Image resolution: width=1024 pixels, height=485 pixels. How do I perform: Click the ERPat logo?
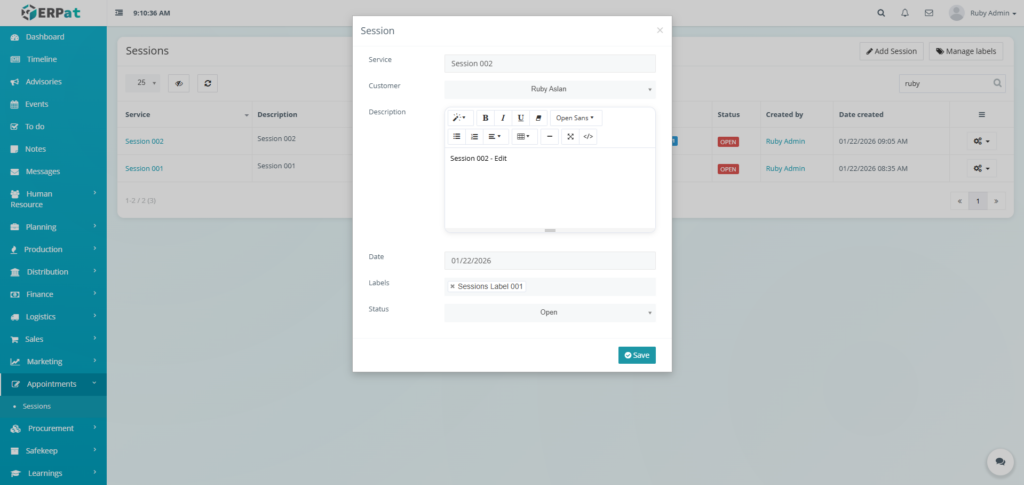pyautogui.click(x=53, y=12)
